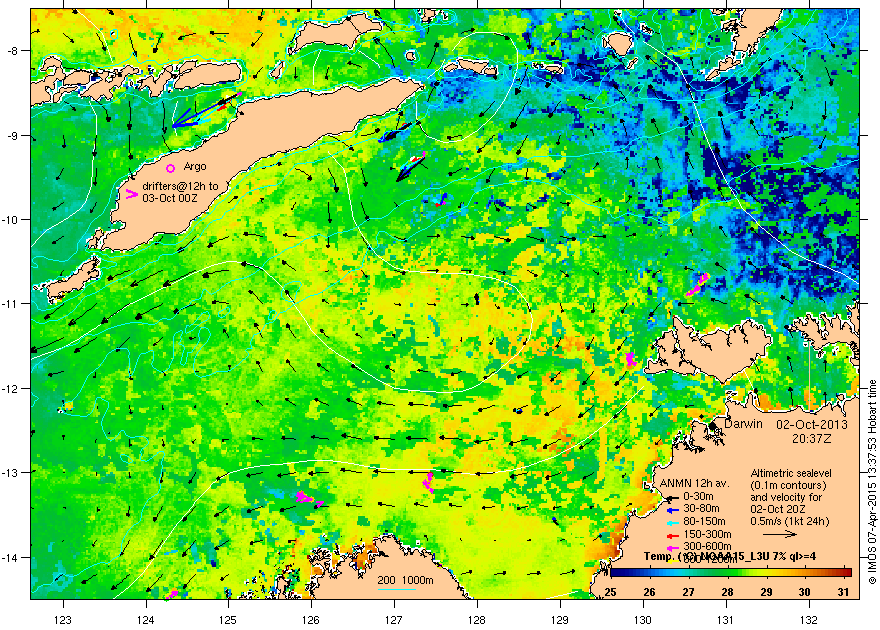Click longitude axis label '127'
The height and width of the screenshot is (630, 880).
(x=395, y=620)
